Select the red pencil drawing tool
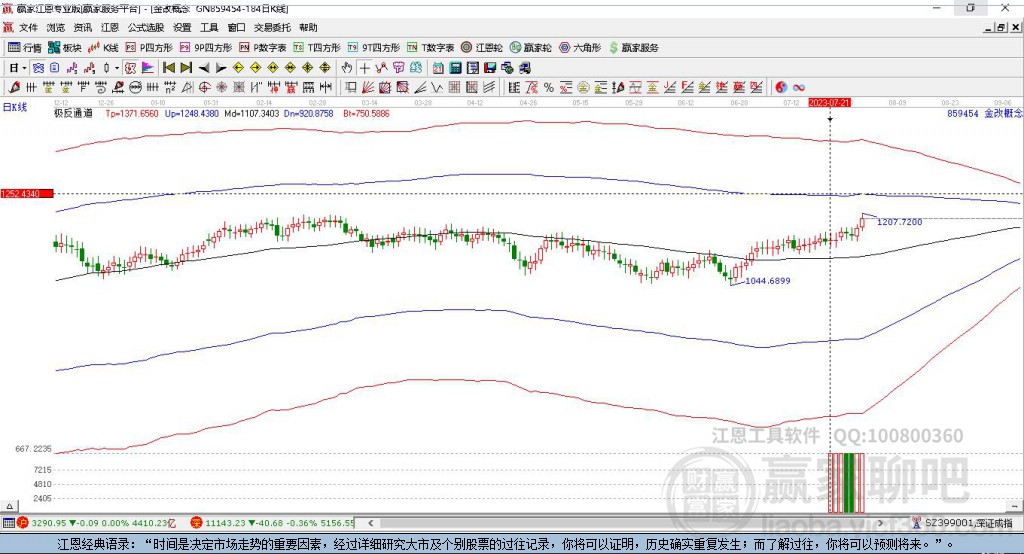 click(x=14, y=87)
